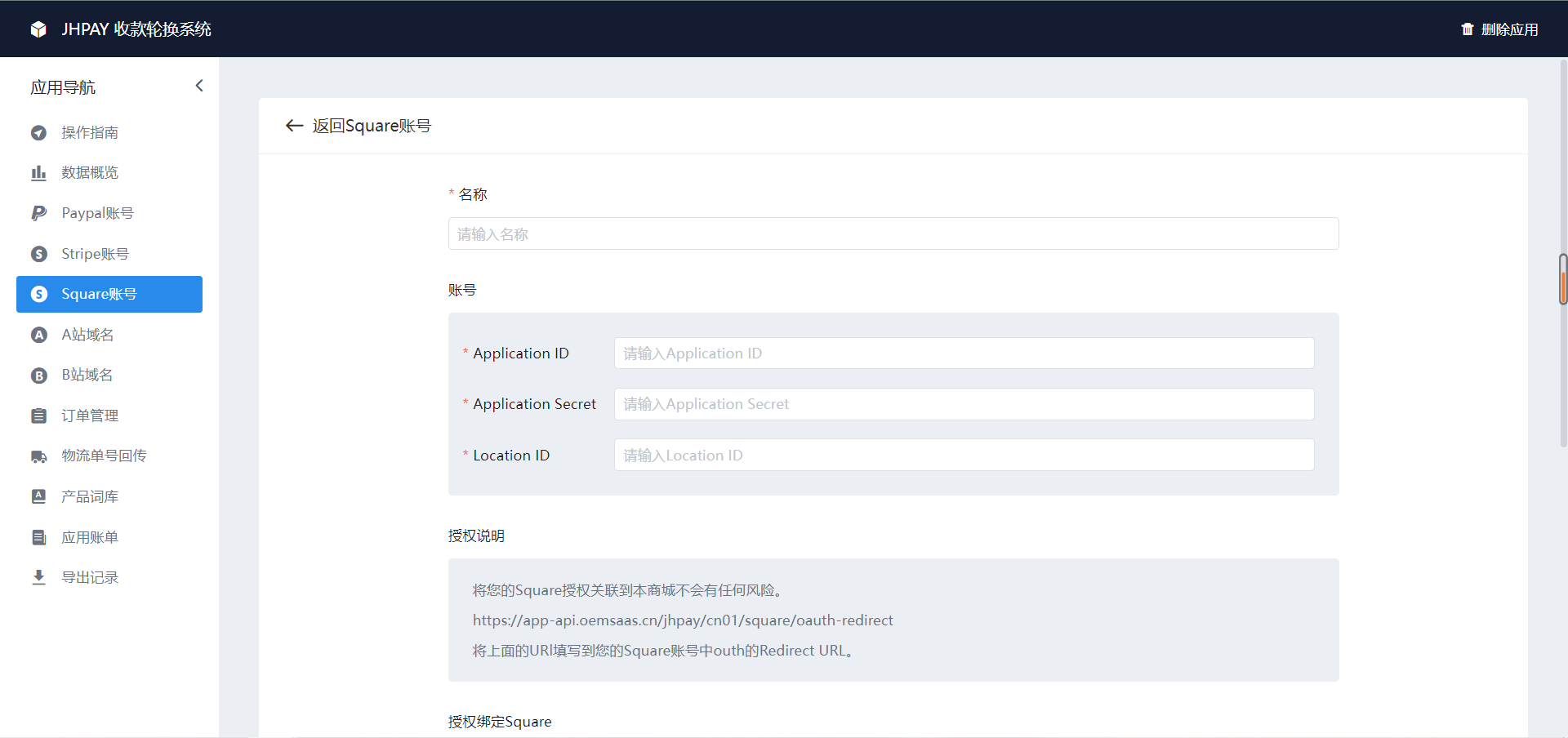Open A站域名 in sidebar

click(x=109, y=335)
